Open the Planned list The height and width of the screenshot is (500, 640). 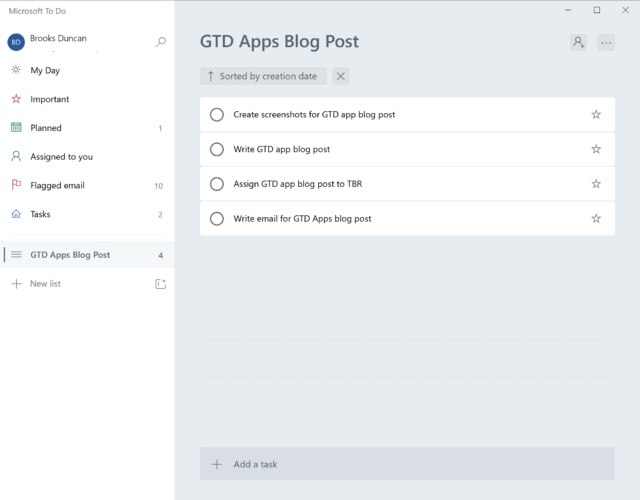click(46, 128)
